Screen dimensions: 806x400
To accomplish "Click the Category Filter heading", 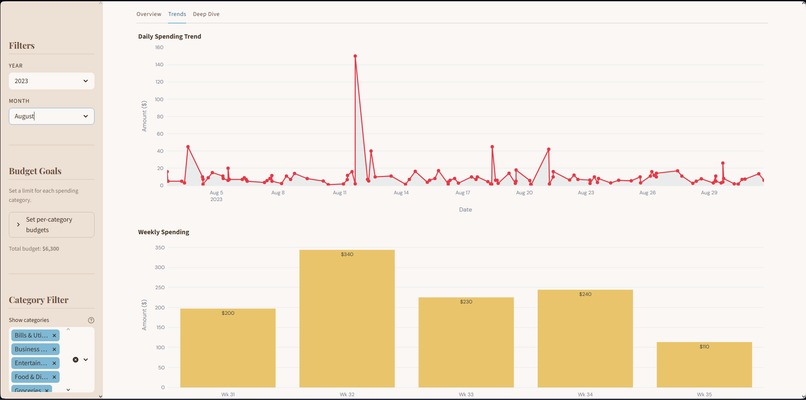I will pos(39,300).
